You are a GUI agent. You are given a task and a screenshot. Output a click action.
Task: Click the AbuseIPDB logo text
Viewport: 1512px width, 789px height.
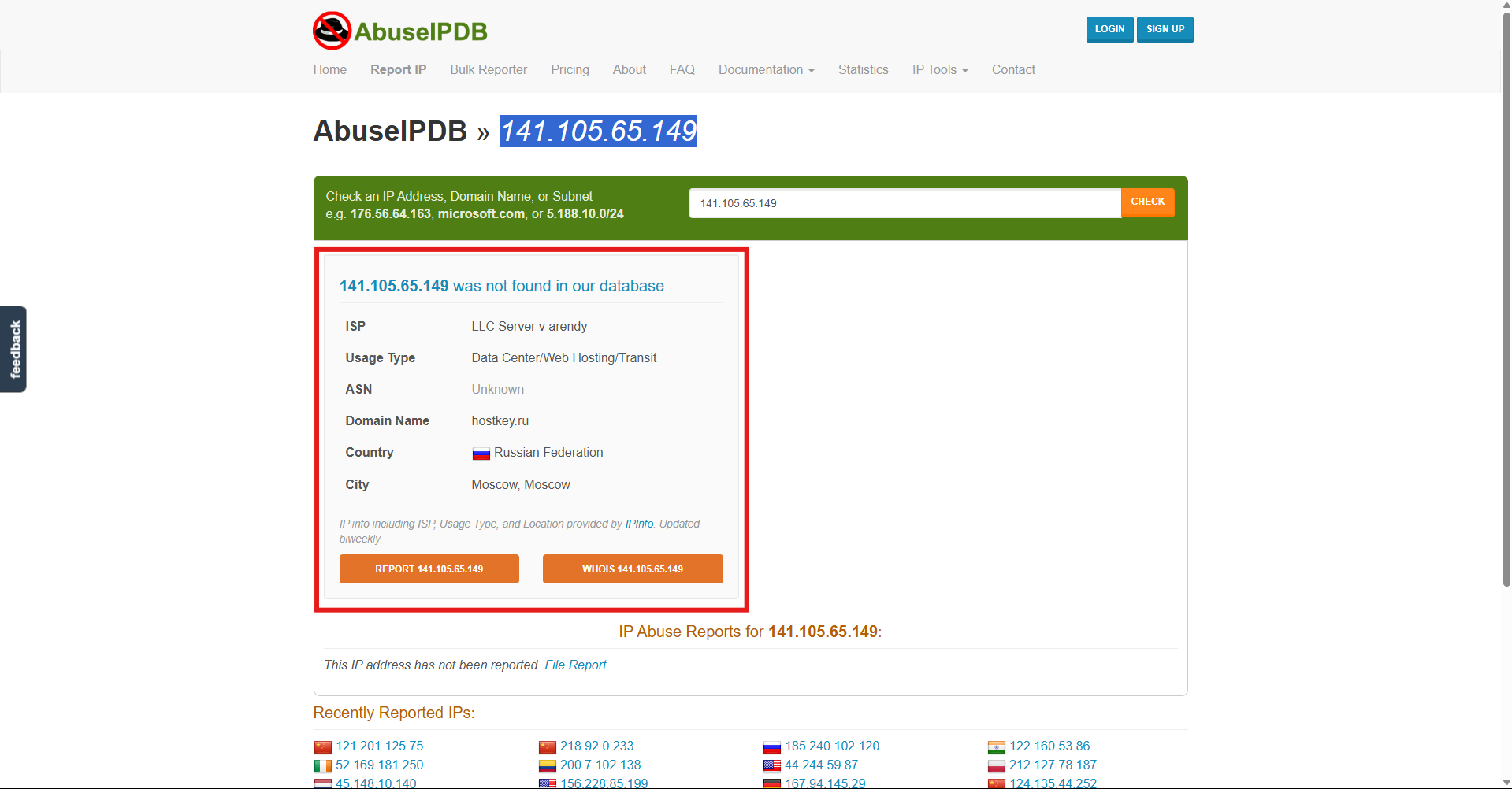click(x=421, y=31)
